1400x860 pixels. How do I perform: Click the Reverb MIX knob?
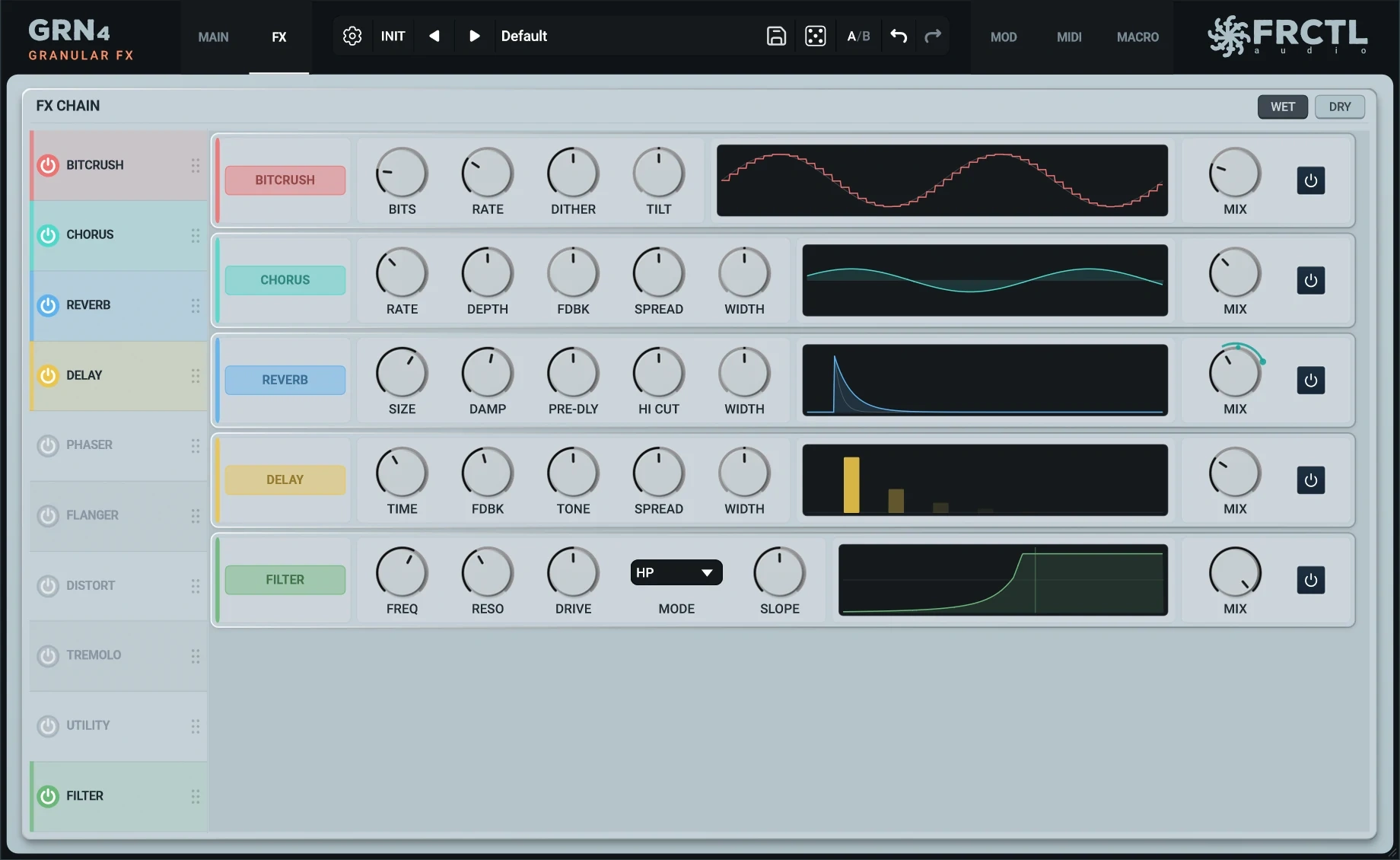(1235, 373)
